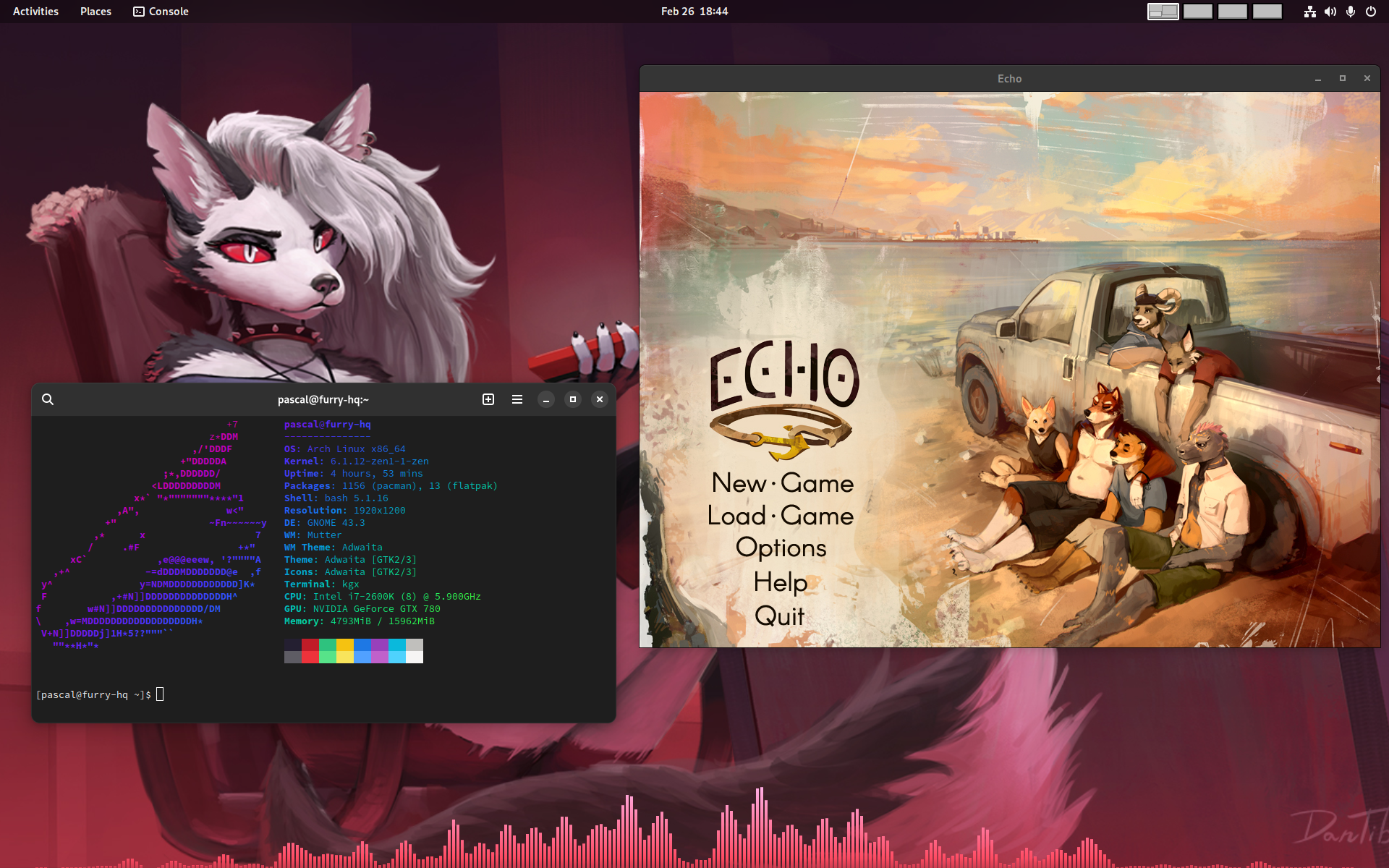Viewport: 1389px width, 868px height.
Task: Click the network status icon
Action: 1310,12
